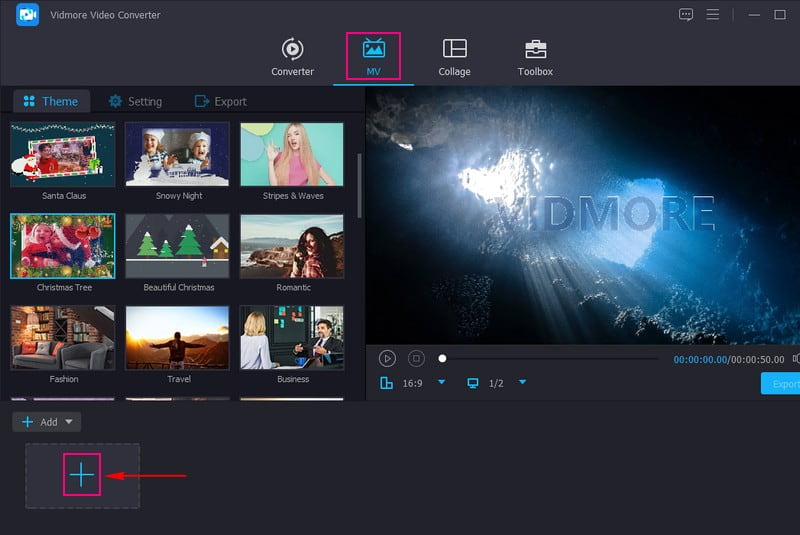The width and height of the screenshot is (800, 535).
Task: Click the blue Export button
Action: pyautogui.click(x=780, y=384)
